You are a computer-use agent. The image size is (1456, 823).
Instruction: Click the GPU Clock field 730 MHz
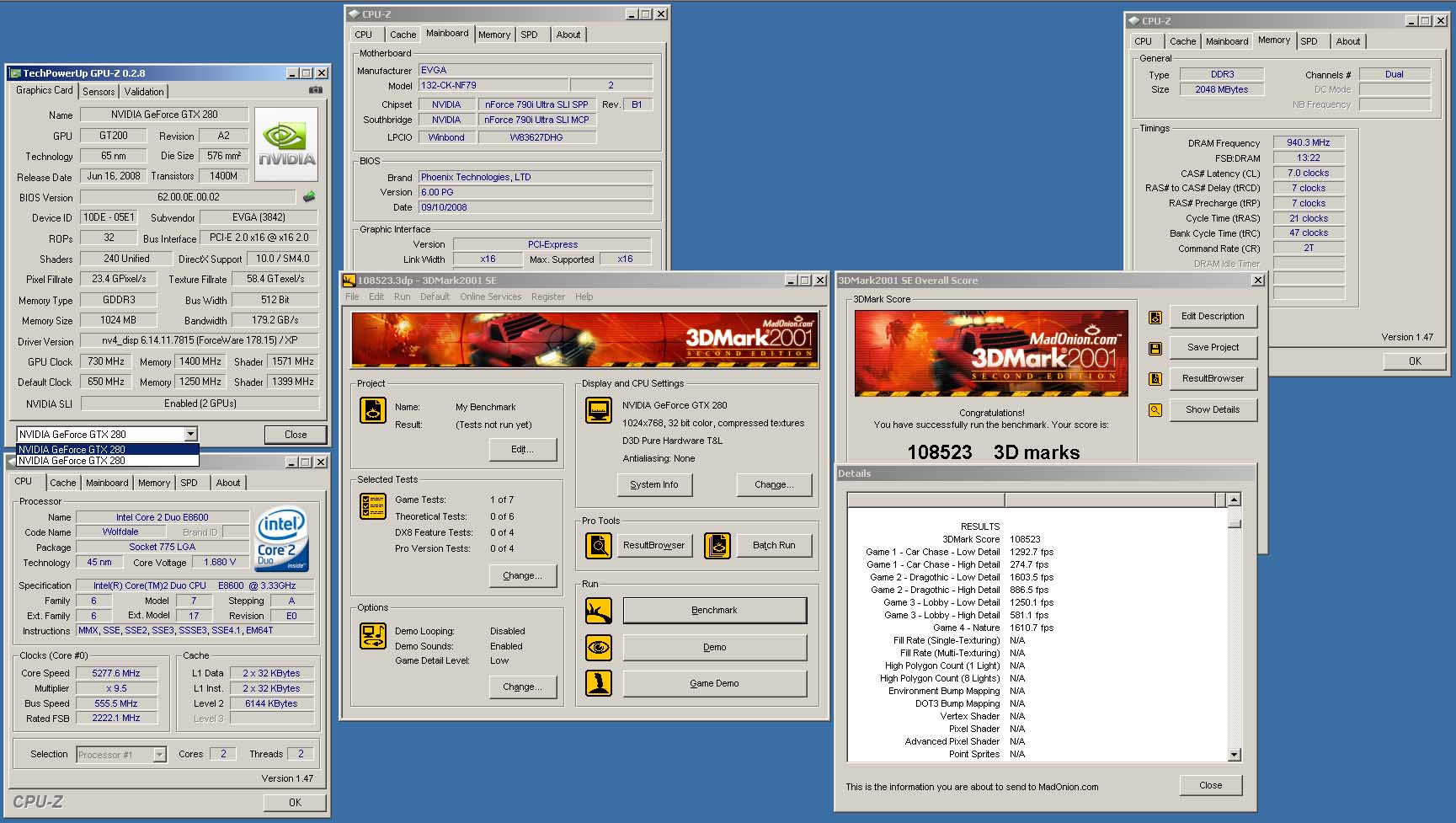click(106, 361)
